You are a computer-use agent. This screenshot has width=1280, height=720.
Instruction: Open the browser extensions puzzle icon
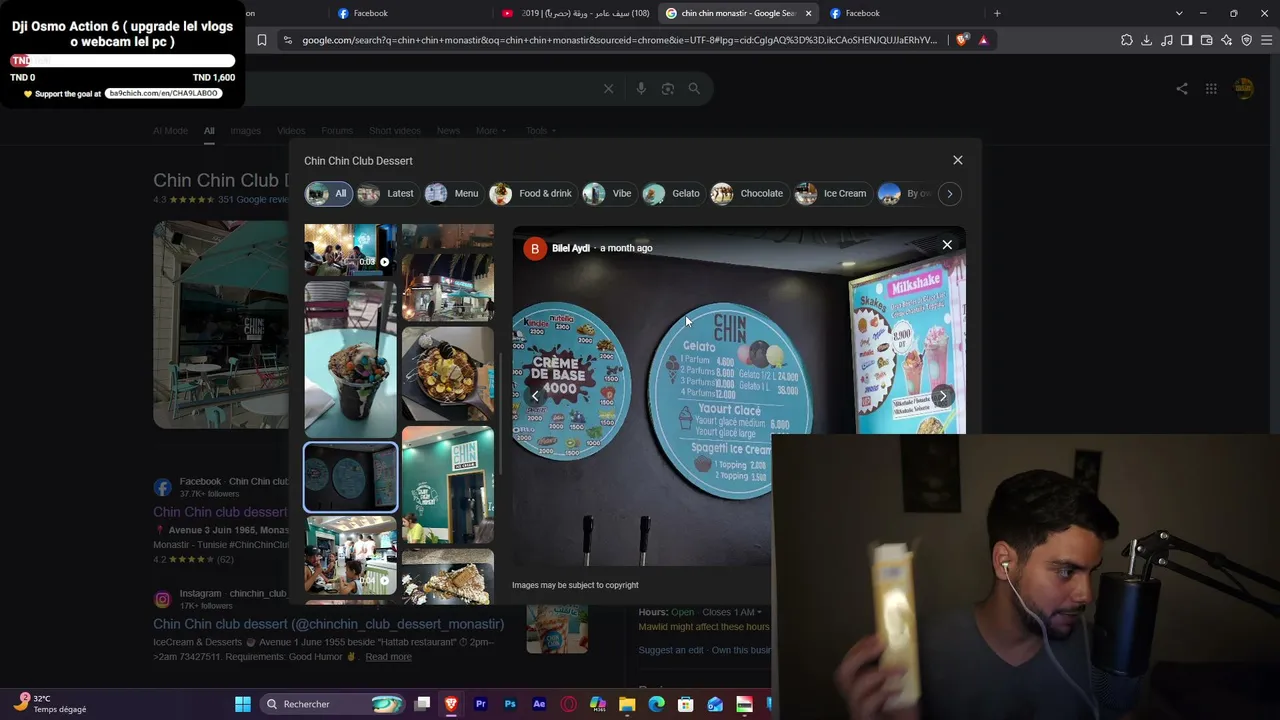point(1127,40)
